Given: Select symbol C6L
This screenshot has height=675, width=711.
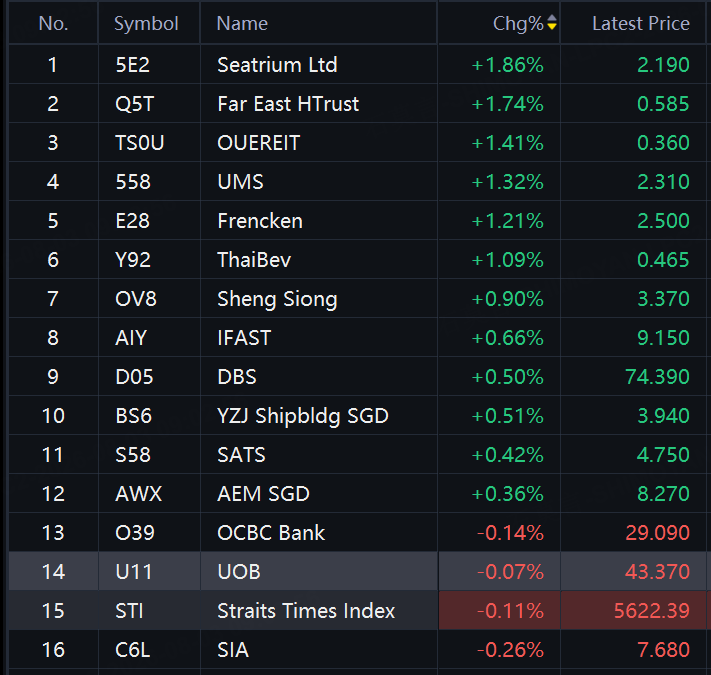Looking at the screenshot, I should [x=132, y=650].
